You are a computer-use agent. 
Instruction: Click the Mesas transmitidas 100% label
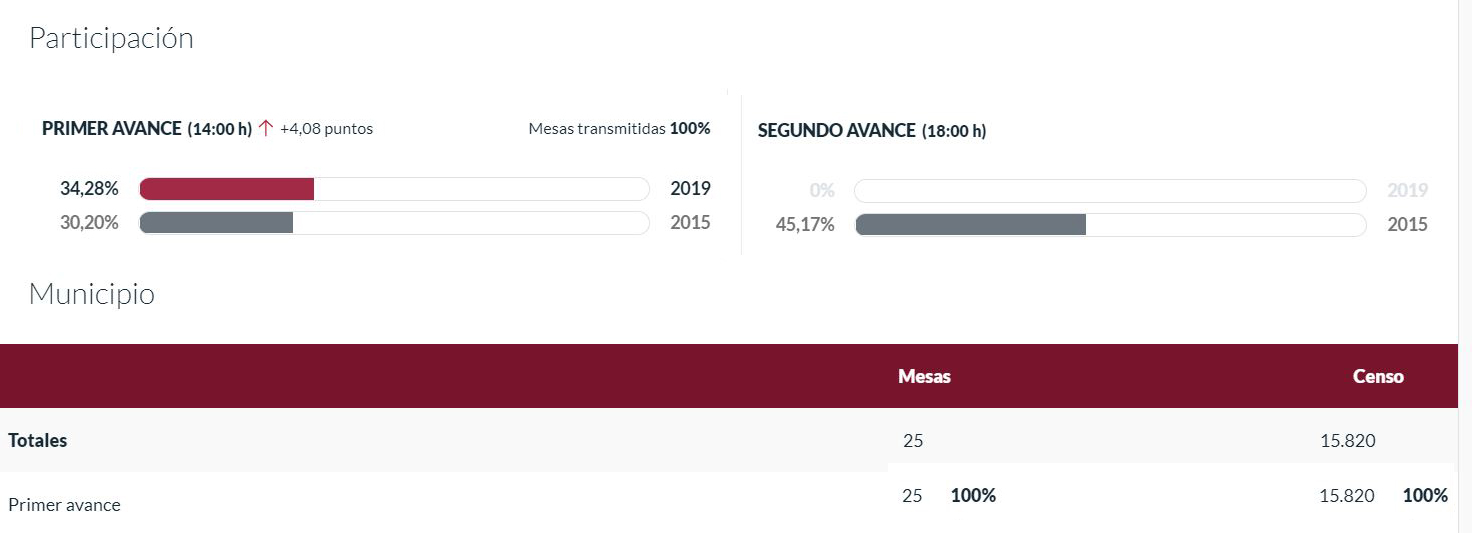pyautogui.click(x=619, y=128)
